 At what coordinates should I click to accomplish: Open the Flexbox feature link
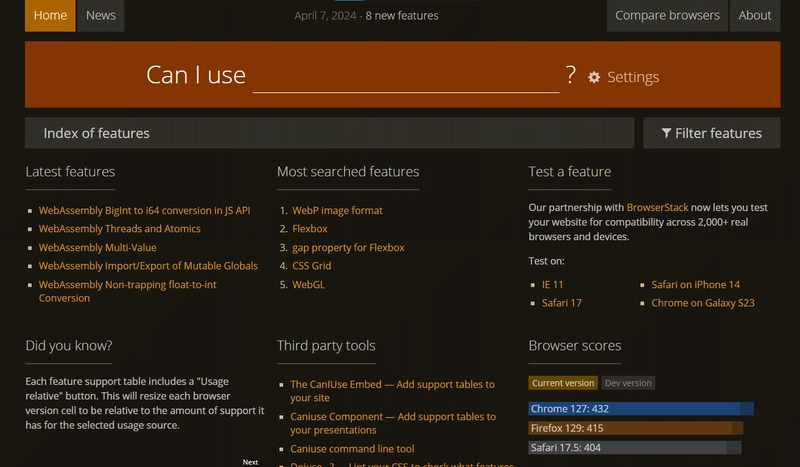click(310, 229)
